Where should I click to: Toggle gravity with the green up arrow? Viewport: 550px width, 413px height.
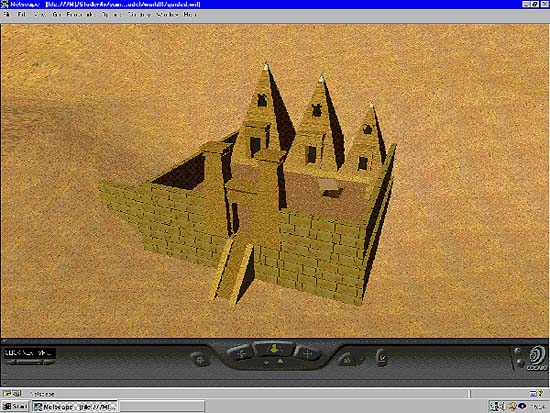coord(280,361)
